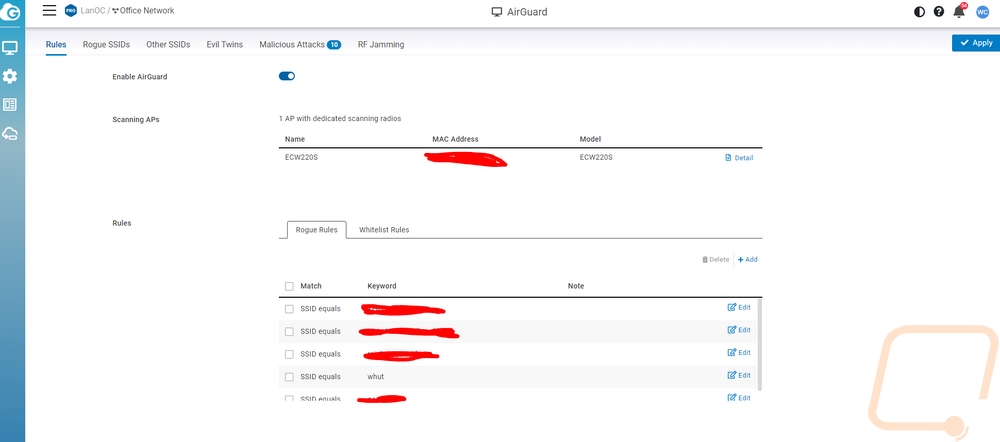Click the MAC Address column header
This screenshot has width=1000, height=442.
455,139
